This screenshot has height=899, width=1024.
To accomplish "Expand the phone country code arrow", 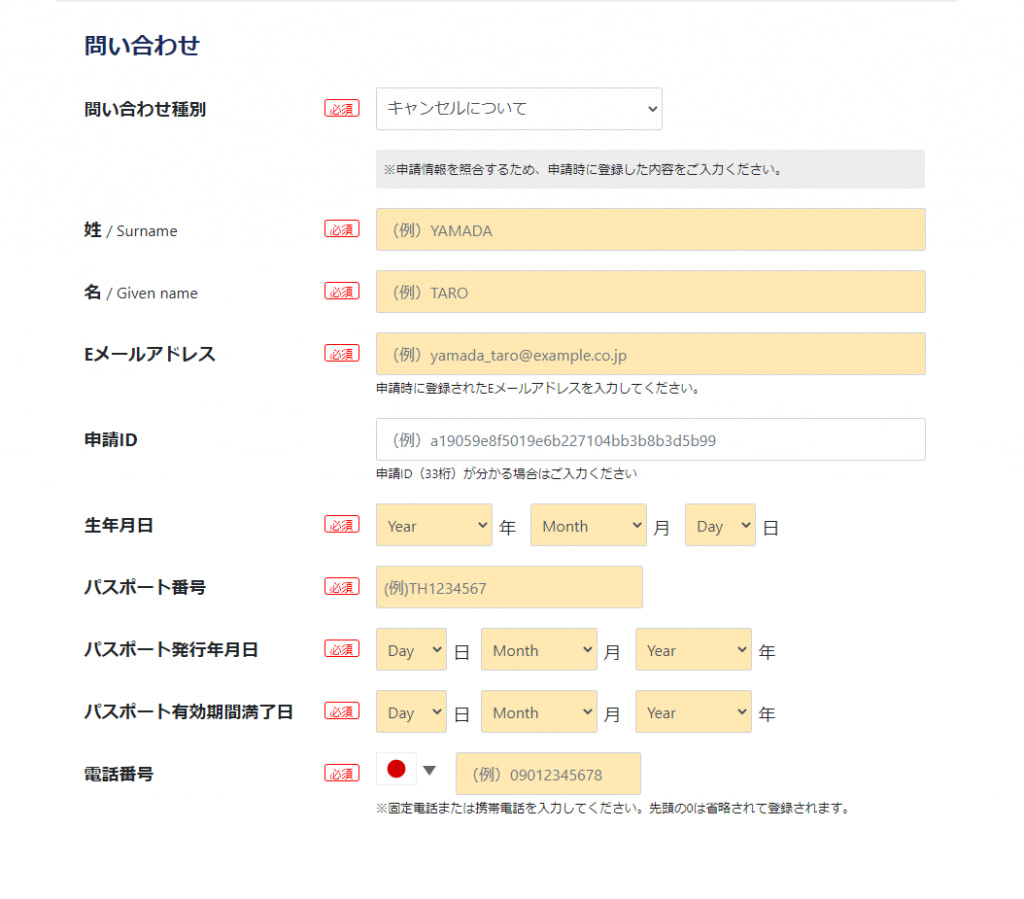I will [x=429, y=770].
